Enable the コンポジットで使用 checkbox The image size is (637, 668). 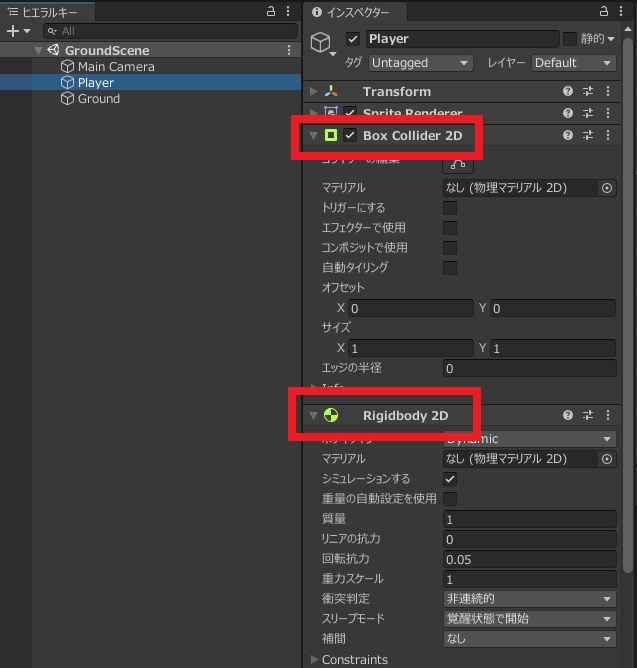pos(450,248)
